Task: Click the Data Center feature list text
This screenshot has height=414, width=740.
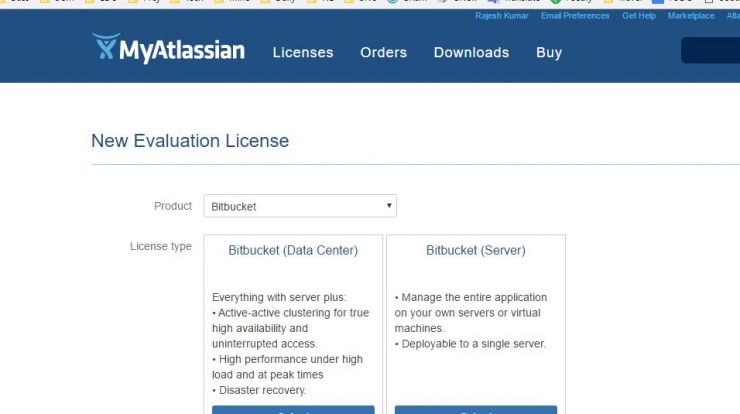Action: pyautogui.click(x=291, y=344)
